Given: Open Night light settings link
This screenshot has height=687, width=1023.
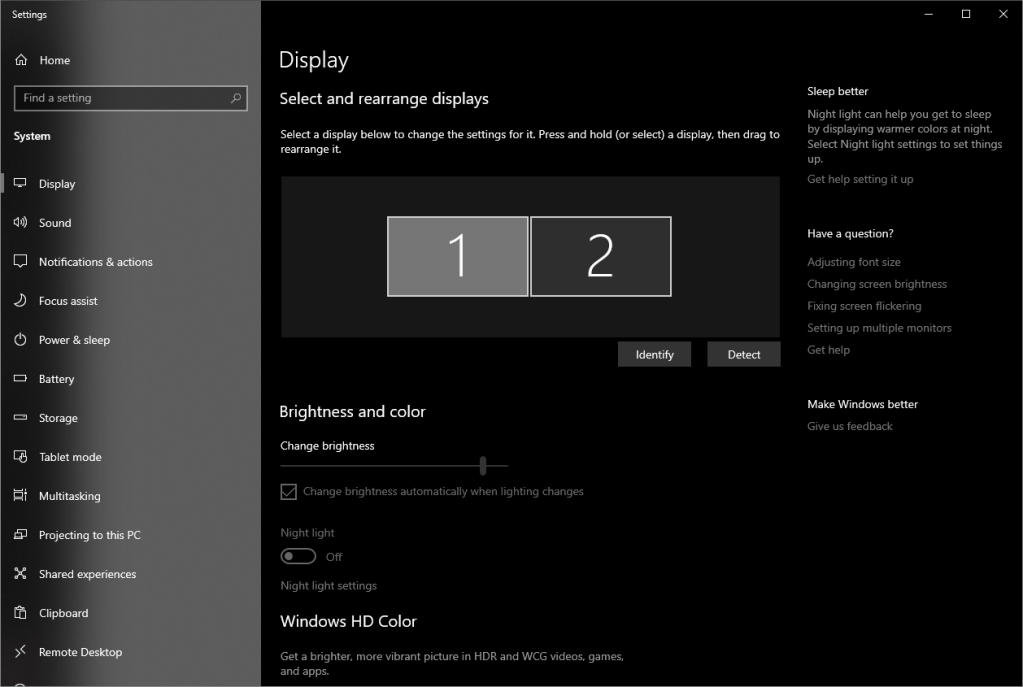Looking at the screenshot, I should pyautogui.click(x=328, y=585).
